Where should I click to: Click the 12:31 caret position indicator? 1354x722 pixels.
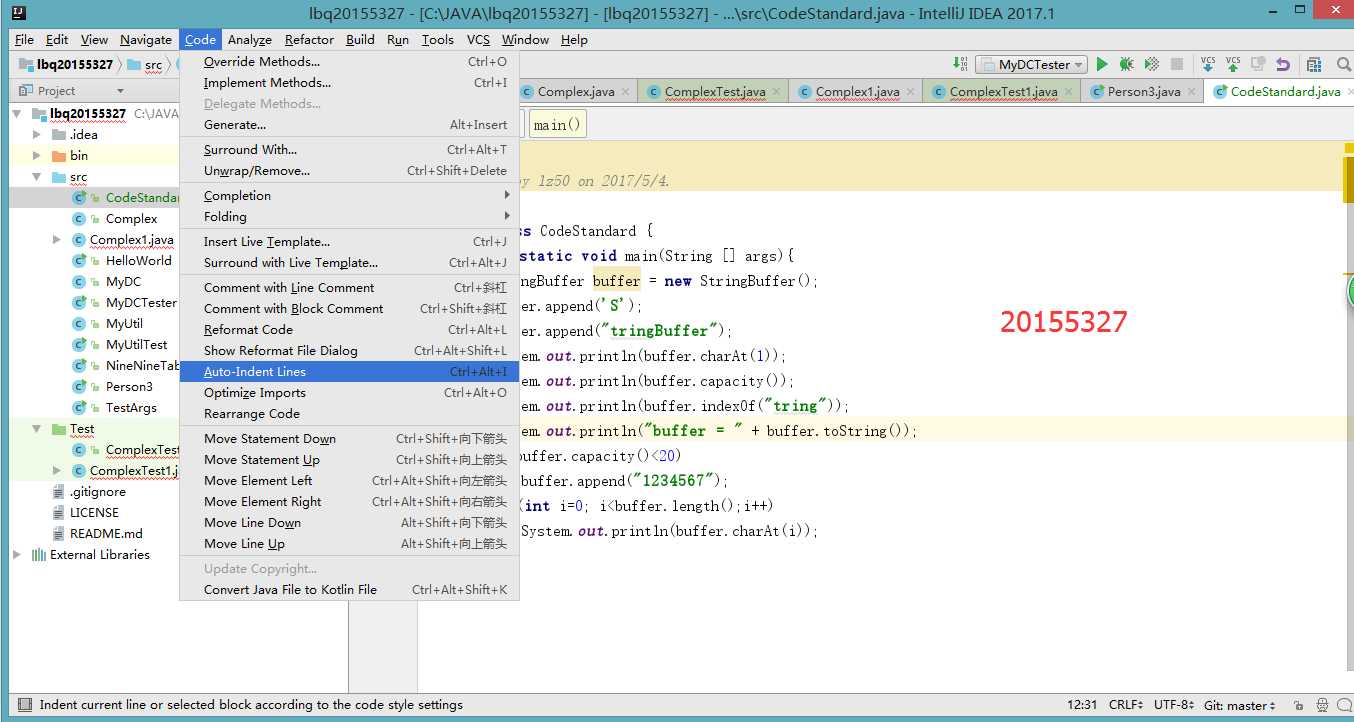(x=1082, y=705)
